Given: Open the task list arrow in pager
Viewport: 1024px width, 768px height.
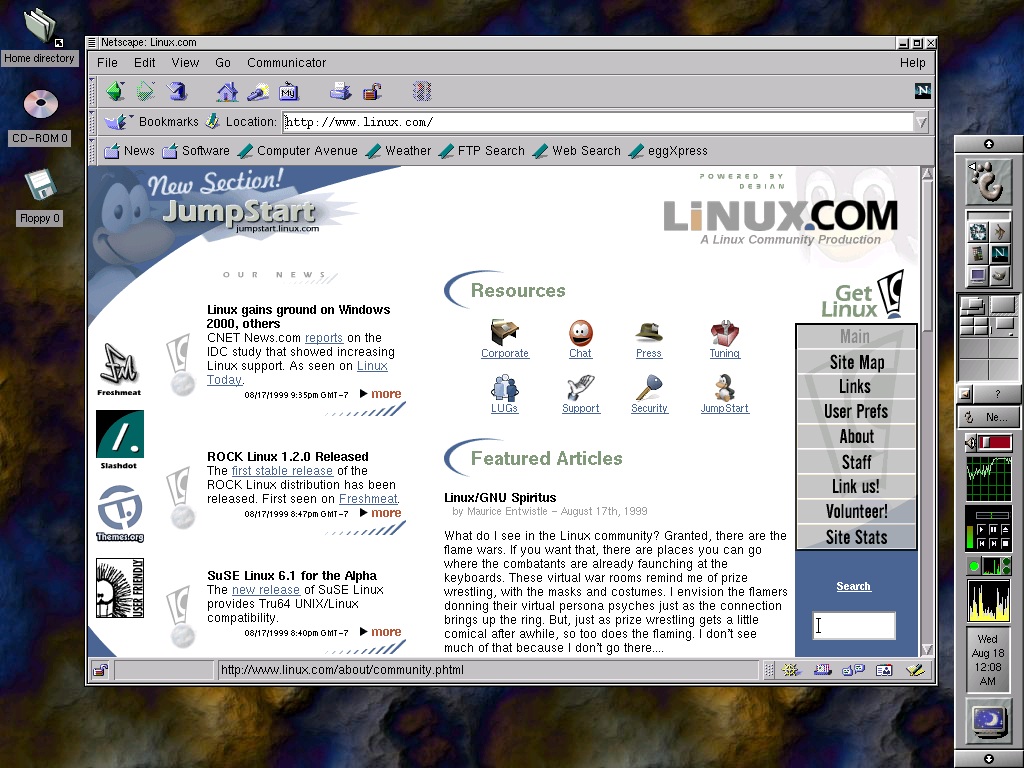Looking at the screenshot, I should point(965,393).
